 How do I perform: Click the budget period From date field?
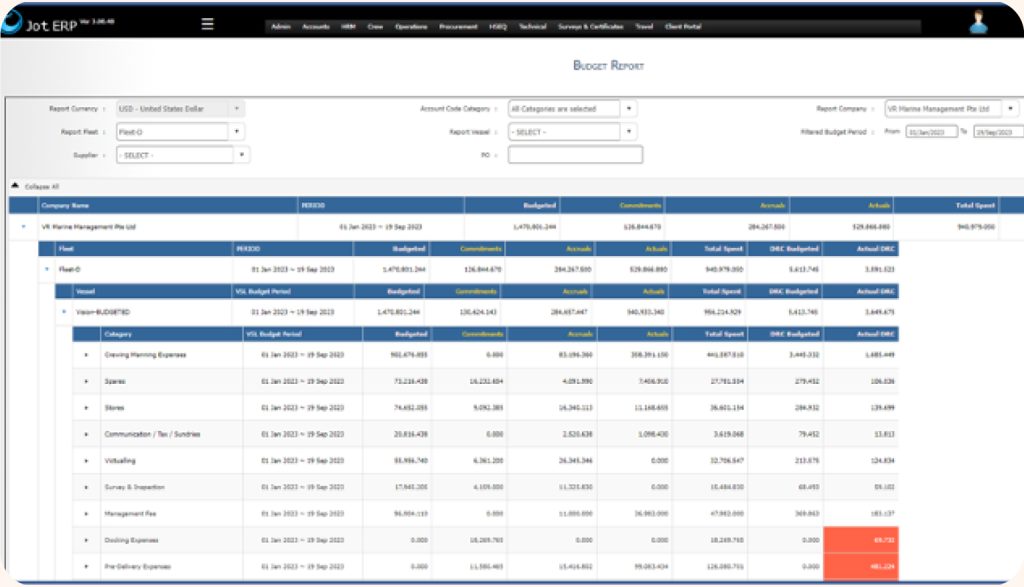(931, 132)
